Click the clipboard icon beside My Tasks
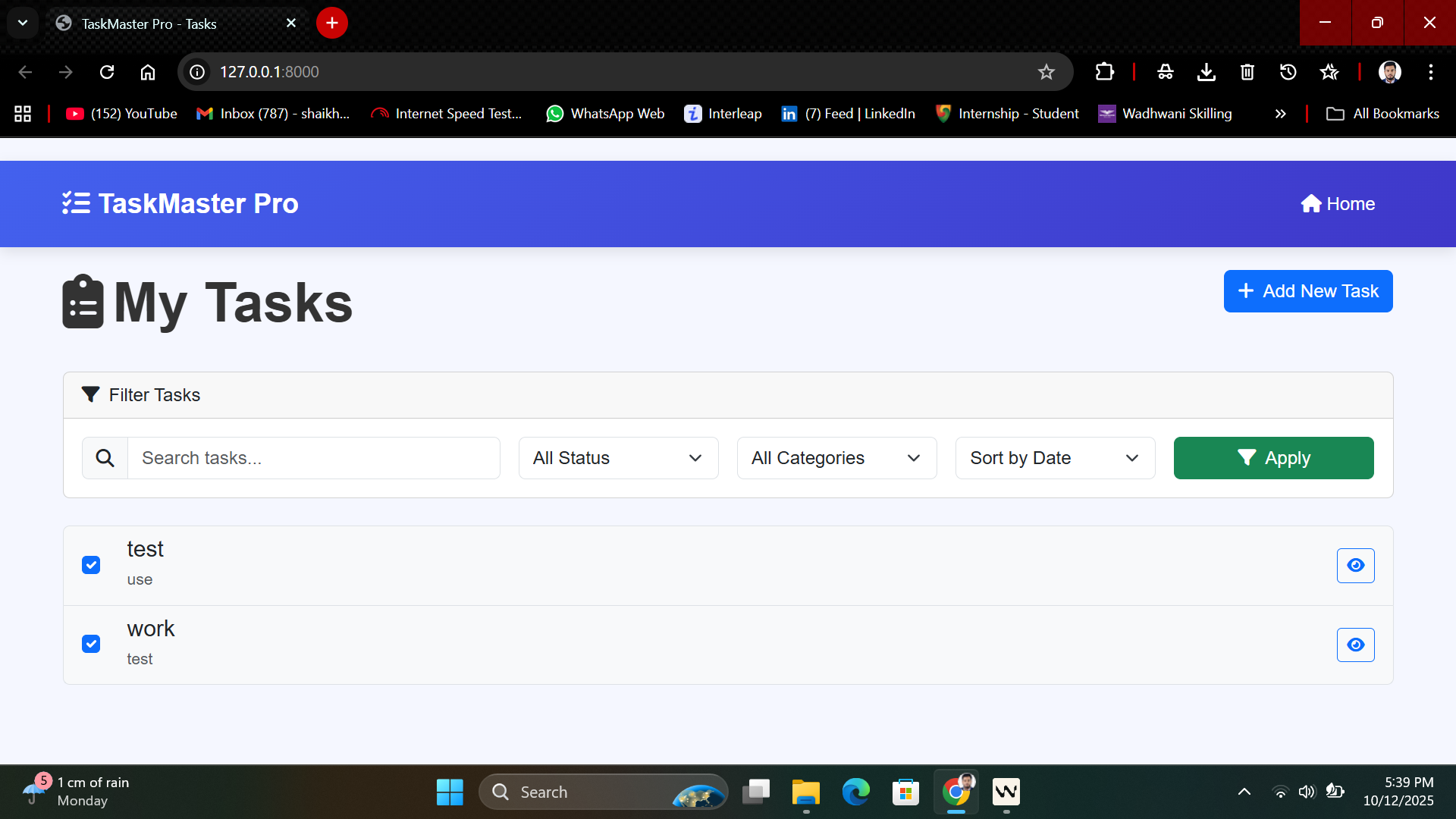Screen dimensions: 1456x819 click(83, 302)
